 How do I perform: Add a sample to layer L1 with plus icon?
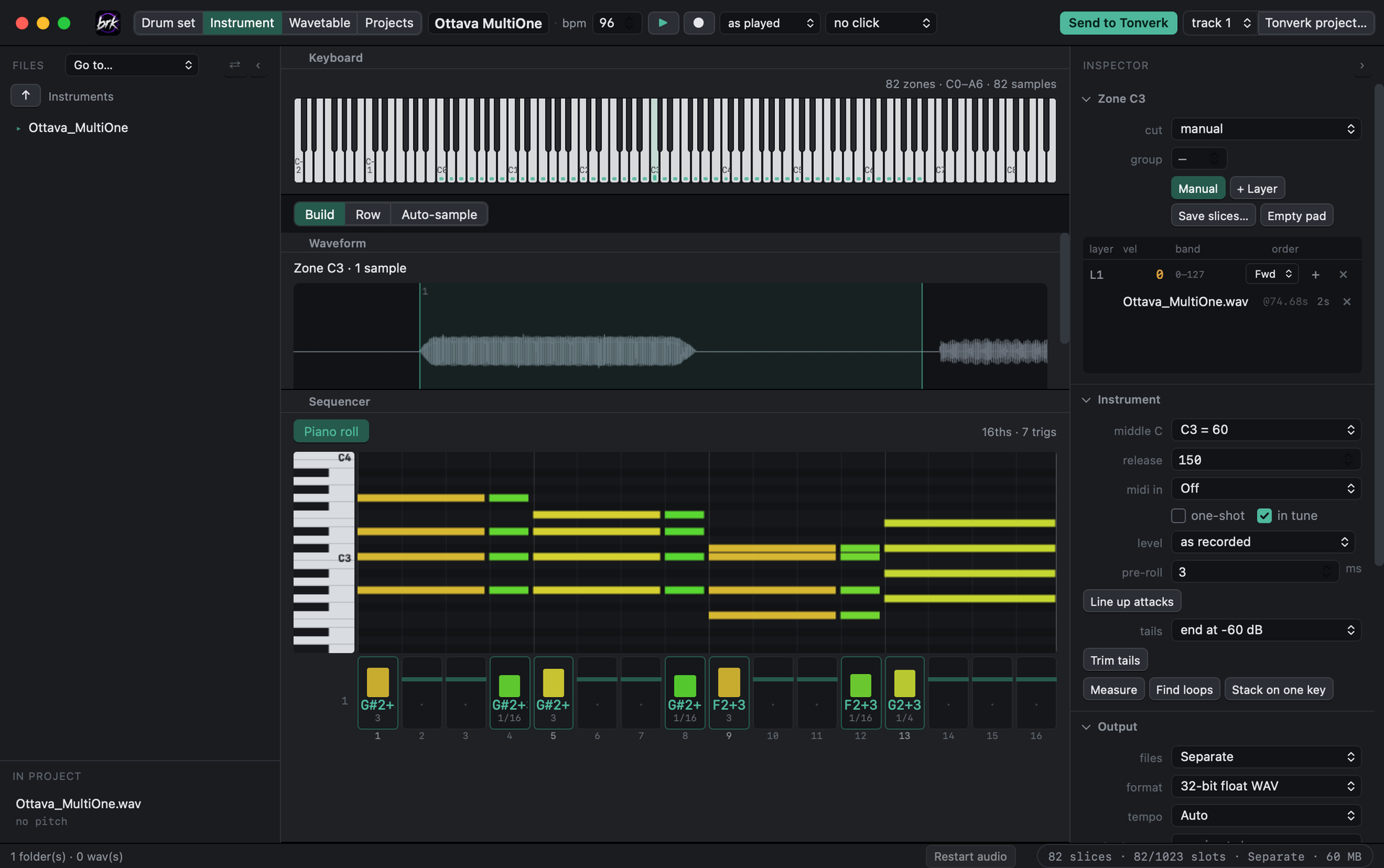click(x=1316, y=275)
